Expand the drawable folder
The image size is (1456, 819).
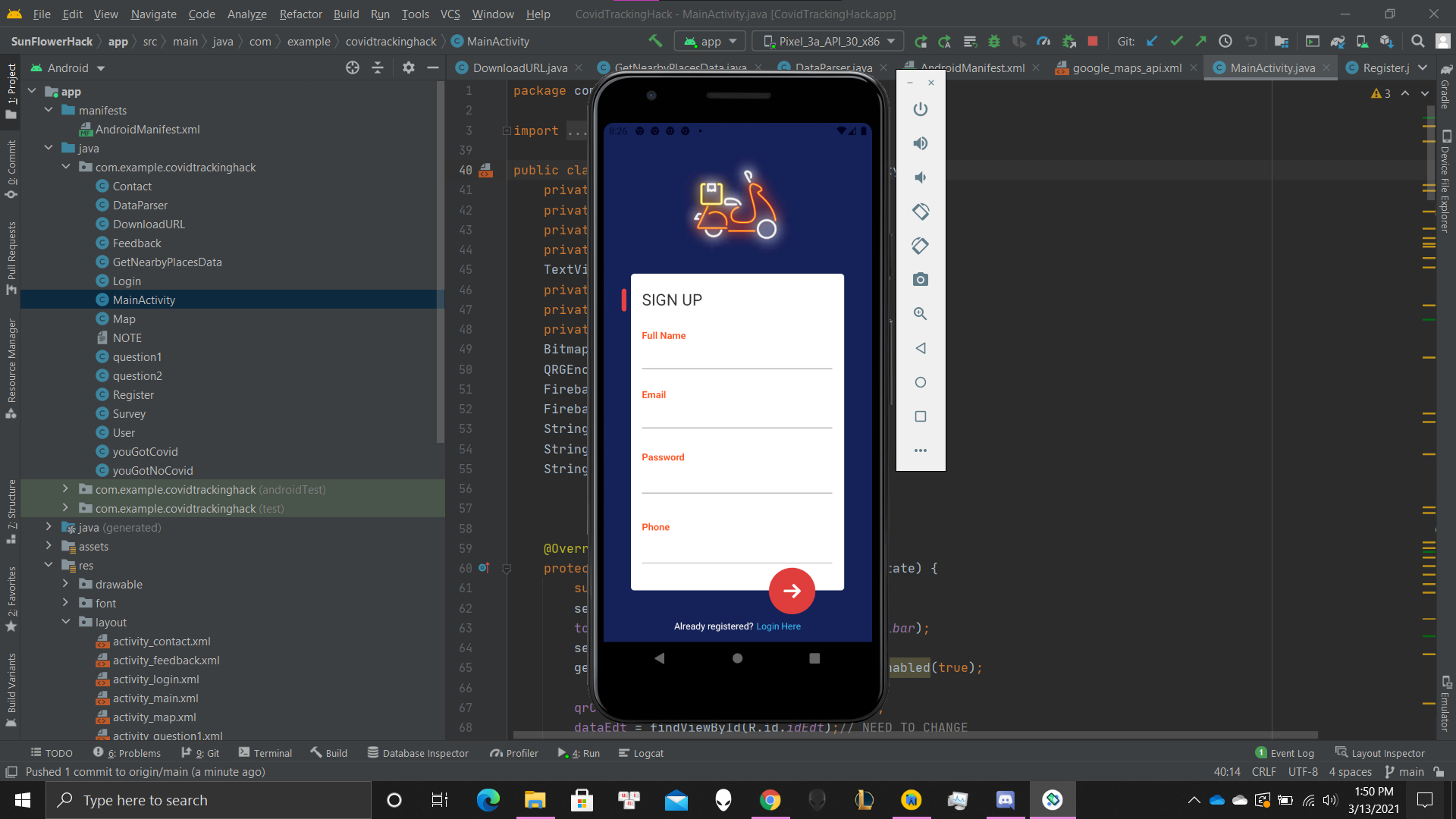click(x=66, y=584)
